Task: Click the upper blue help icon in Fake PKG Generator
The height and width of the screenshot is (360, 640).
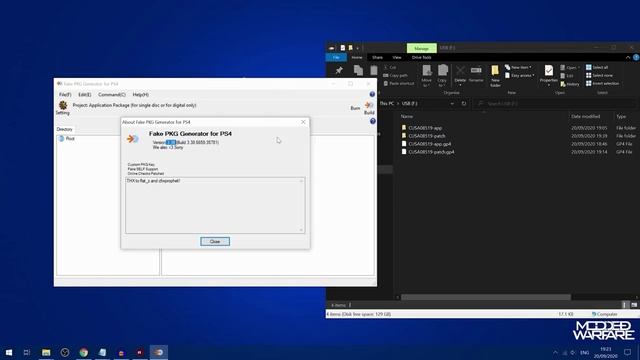Action: pos(372,94)
